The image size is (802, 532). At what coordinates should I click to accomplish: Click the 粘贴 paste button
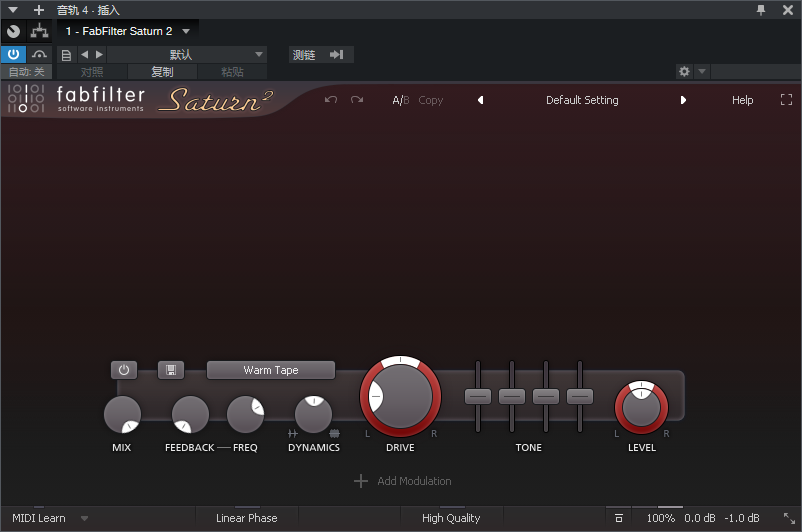[x=232, y=72]
